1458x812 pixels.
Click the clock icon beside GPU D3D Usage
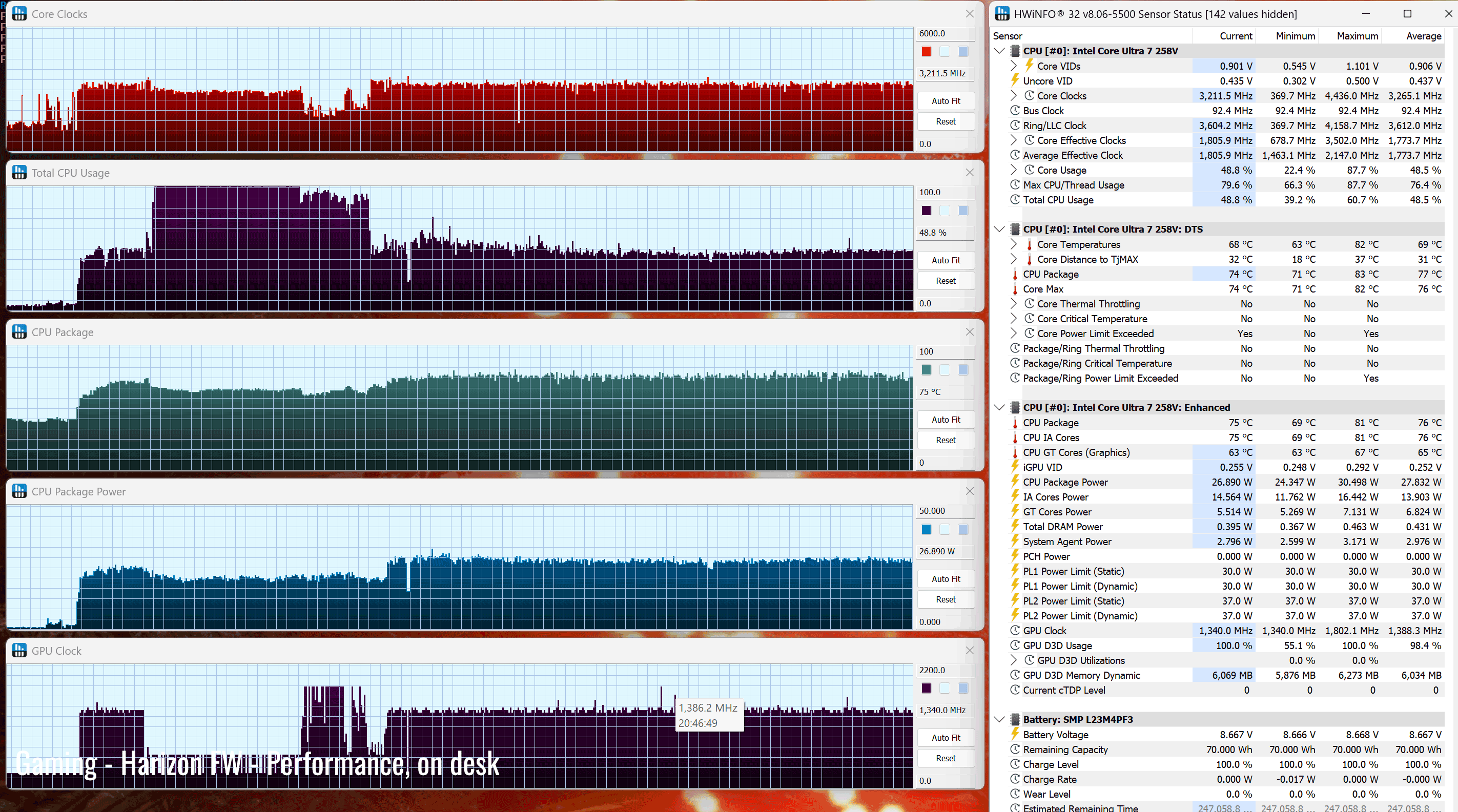(1015, 645)
